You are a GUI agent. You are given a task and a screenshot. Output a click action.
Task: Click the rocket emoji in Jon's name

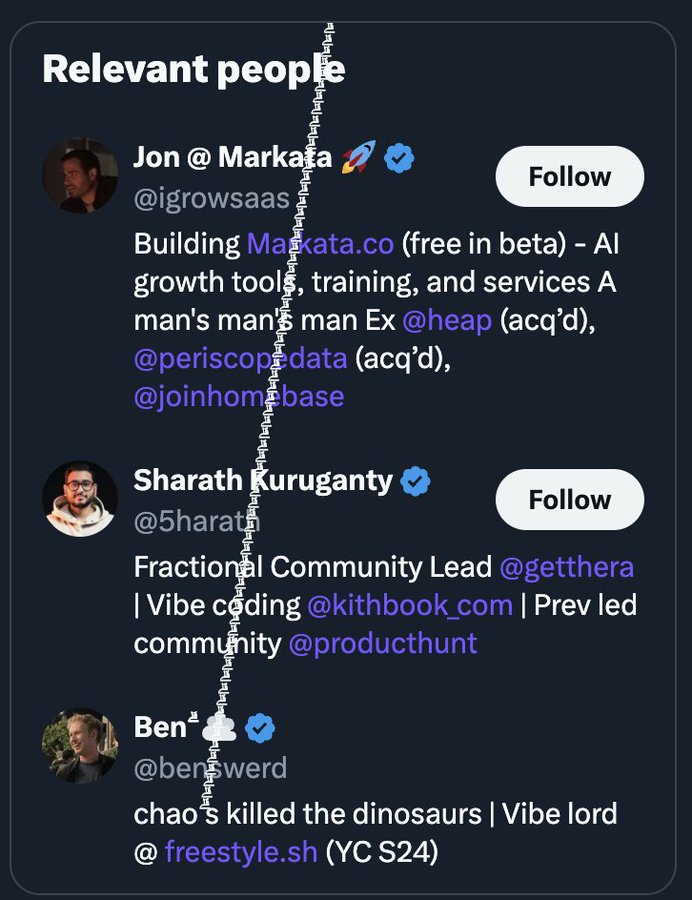[358, 158]
